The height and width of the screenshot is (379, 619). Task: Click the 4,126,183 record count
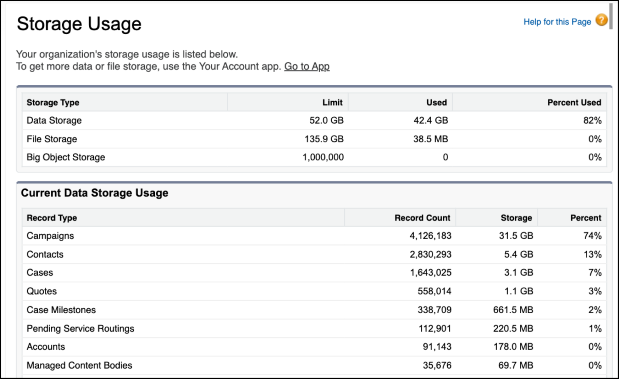[430, 236]
